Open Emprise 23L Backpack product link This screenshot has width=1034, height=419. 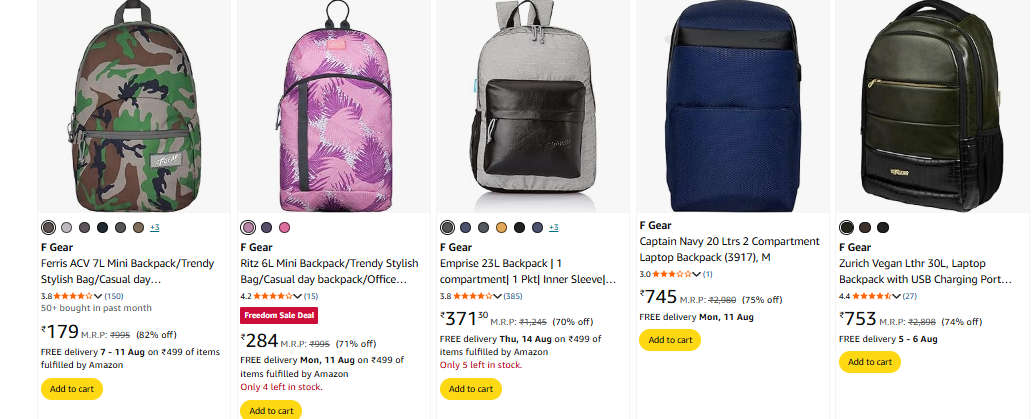coord(528,270)
